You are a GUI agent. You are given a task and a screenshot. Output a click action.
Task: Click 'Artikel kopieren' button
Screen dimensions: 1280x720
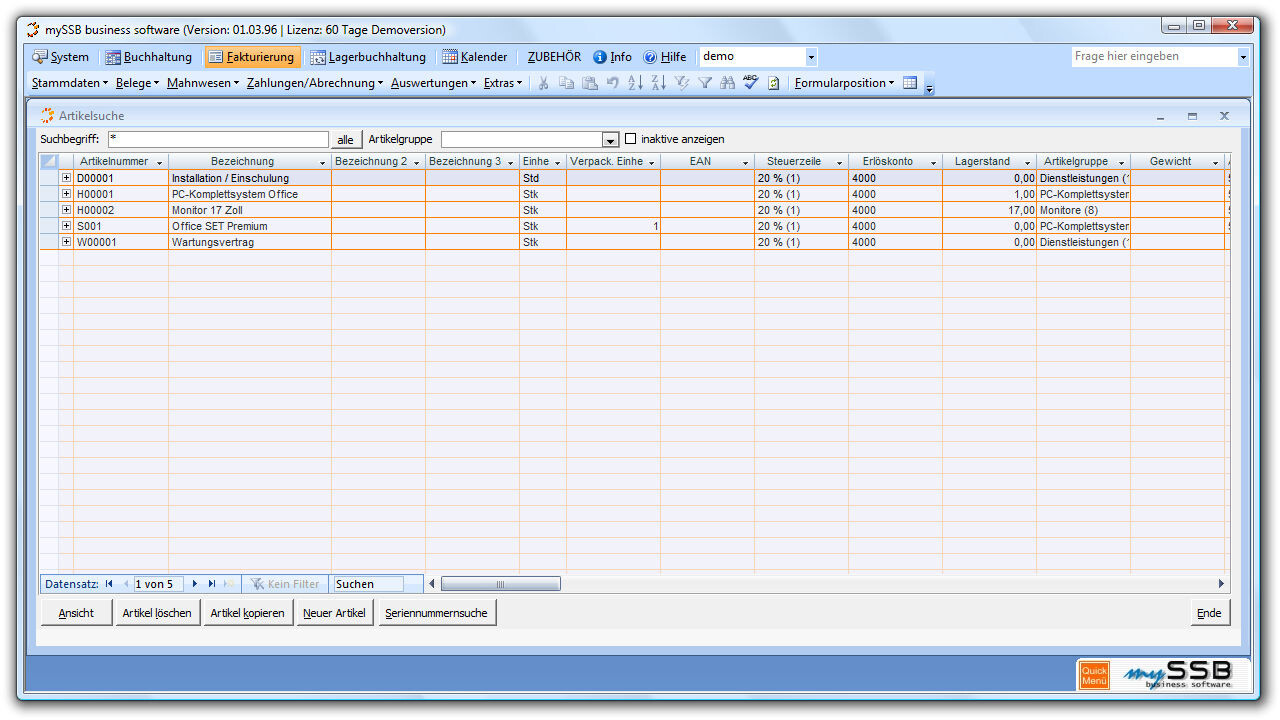[x=247, y=613]
